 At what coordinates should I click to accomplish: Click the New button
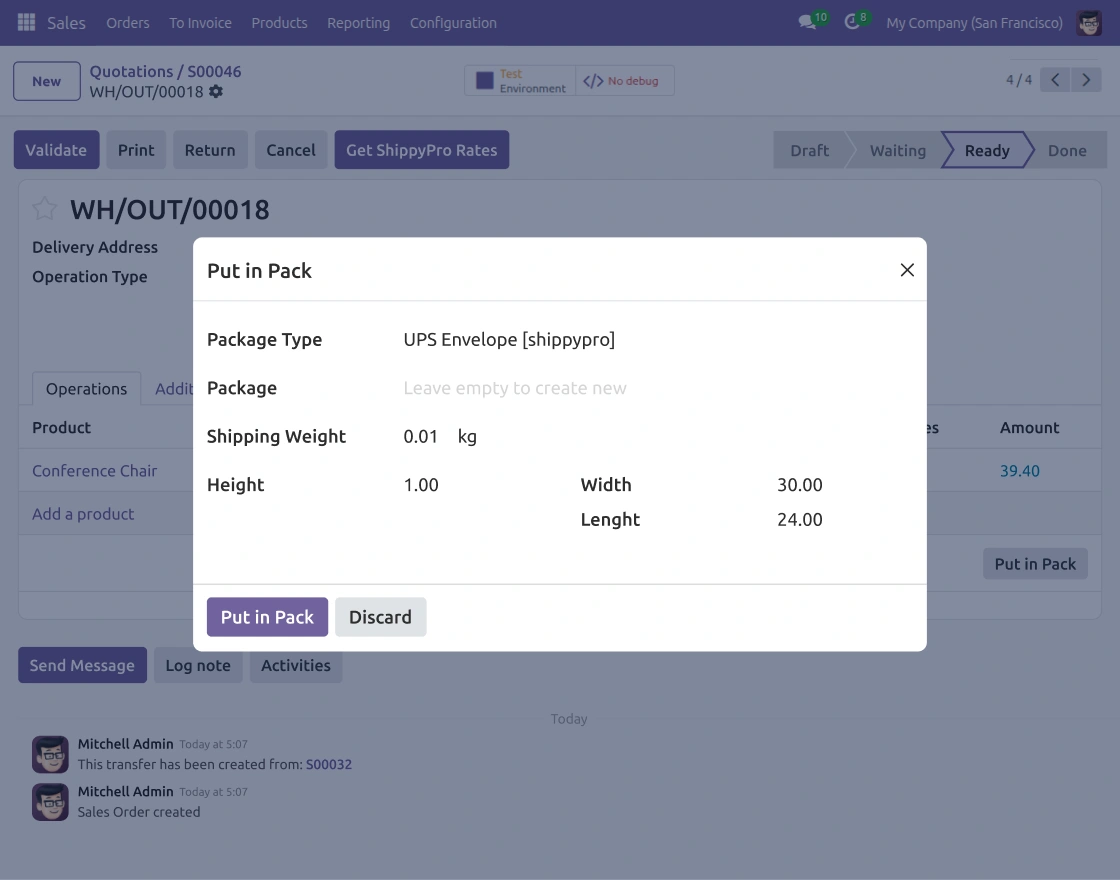tap(46, 81)
